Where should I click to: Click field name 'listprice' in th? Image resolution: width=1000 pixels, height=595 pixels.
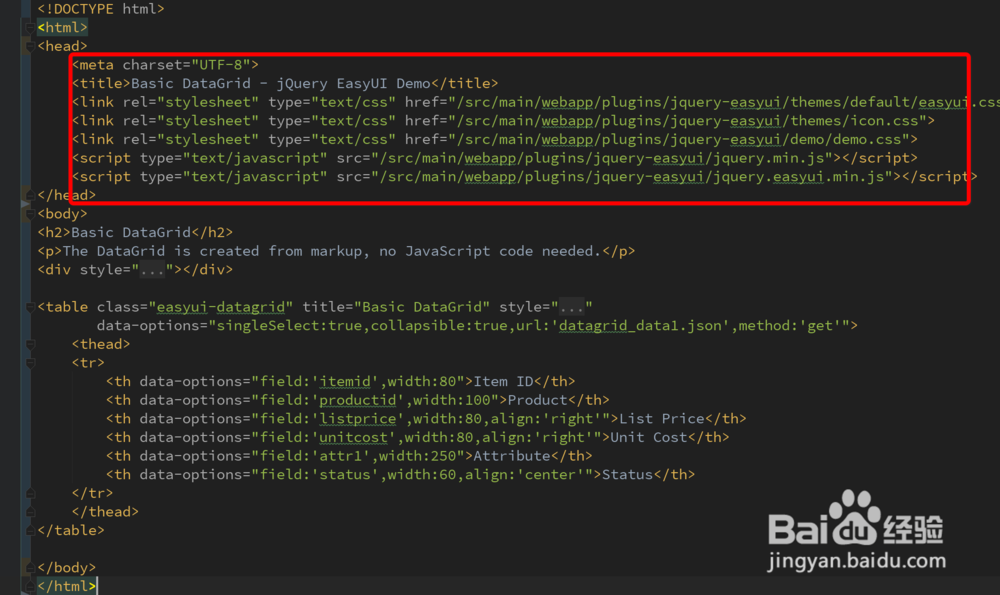(x=357, y=419)
